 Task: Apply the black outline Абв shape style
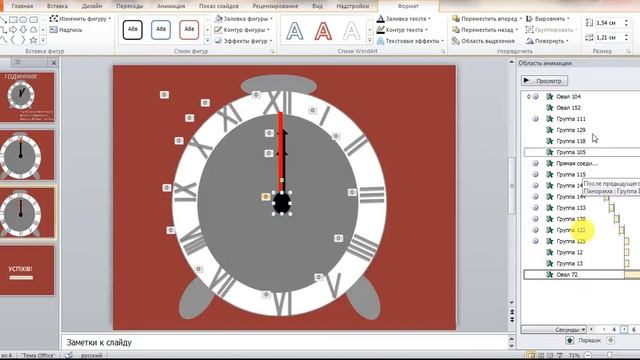133,29
